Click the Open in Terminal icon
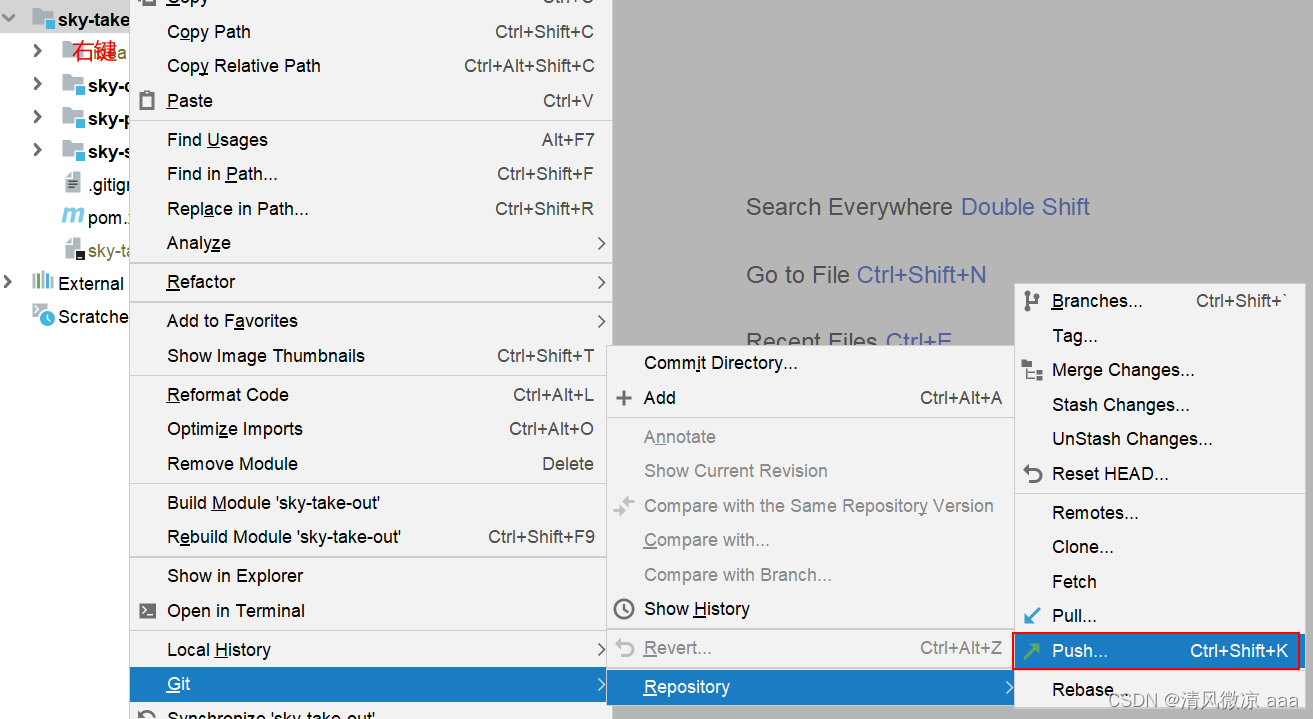 coord(148,611)
